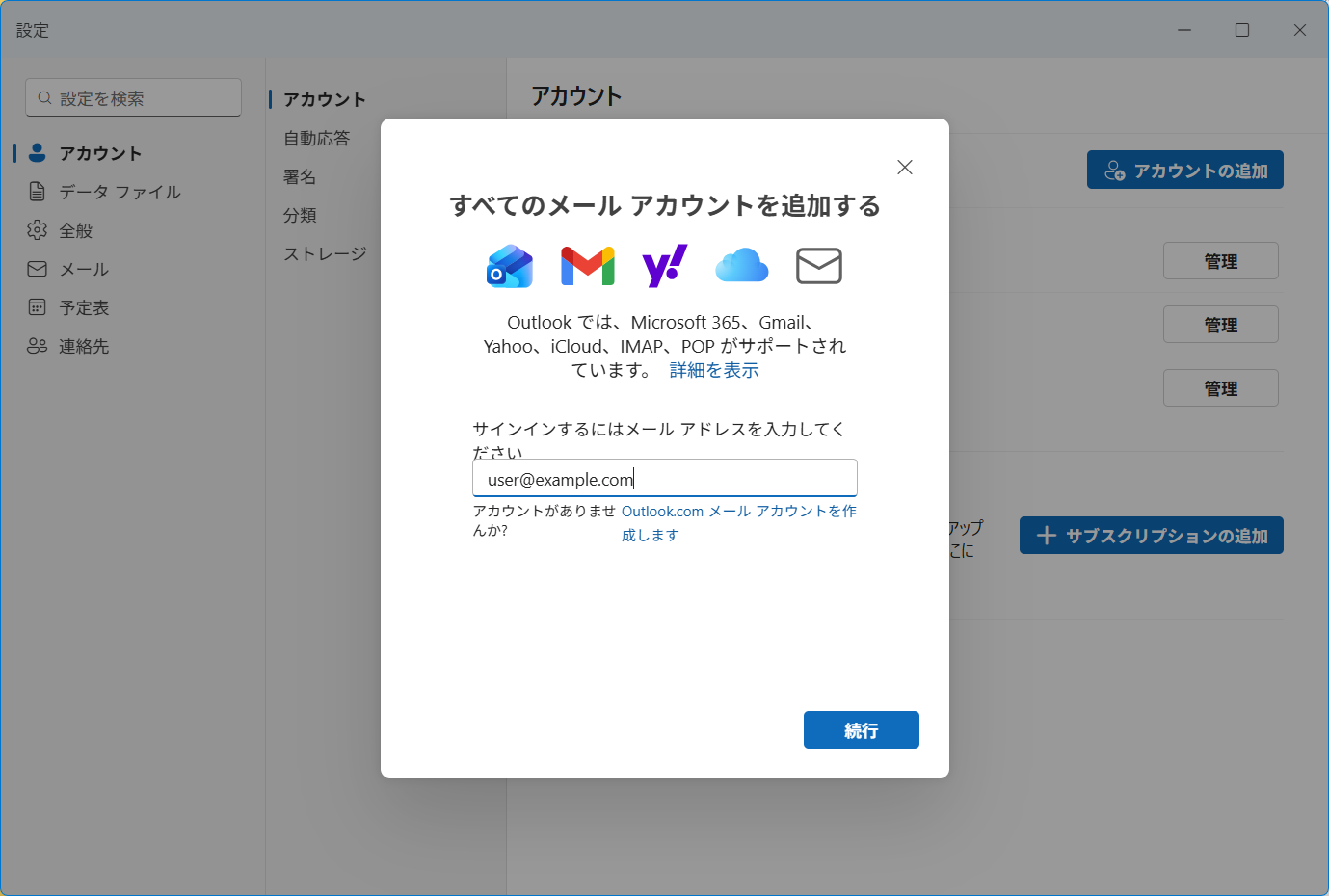Click the plus icon on サブスクリプションの追加
Image resolution: width=1329 pixels, height=896 pixels.
click(x=1047, y=536)
